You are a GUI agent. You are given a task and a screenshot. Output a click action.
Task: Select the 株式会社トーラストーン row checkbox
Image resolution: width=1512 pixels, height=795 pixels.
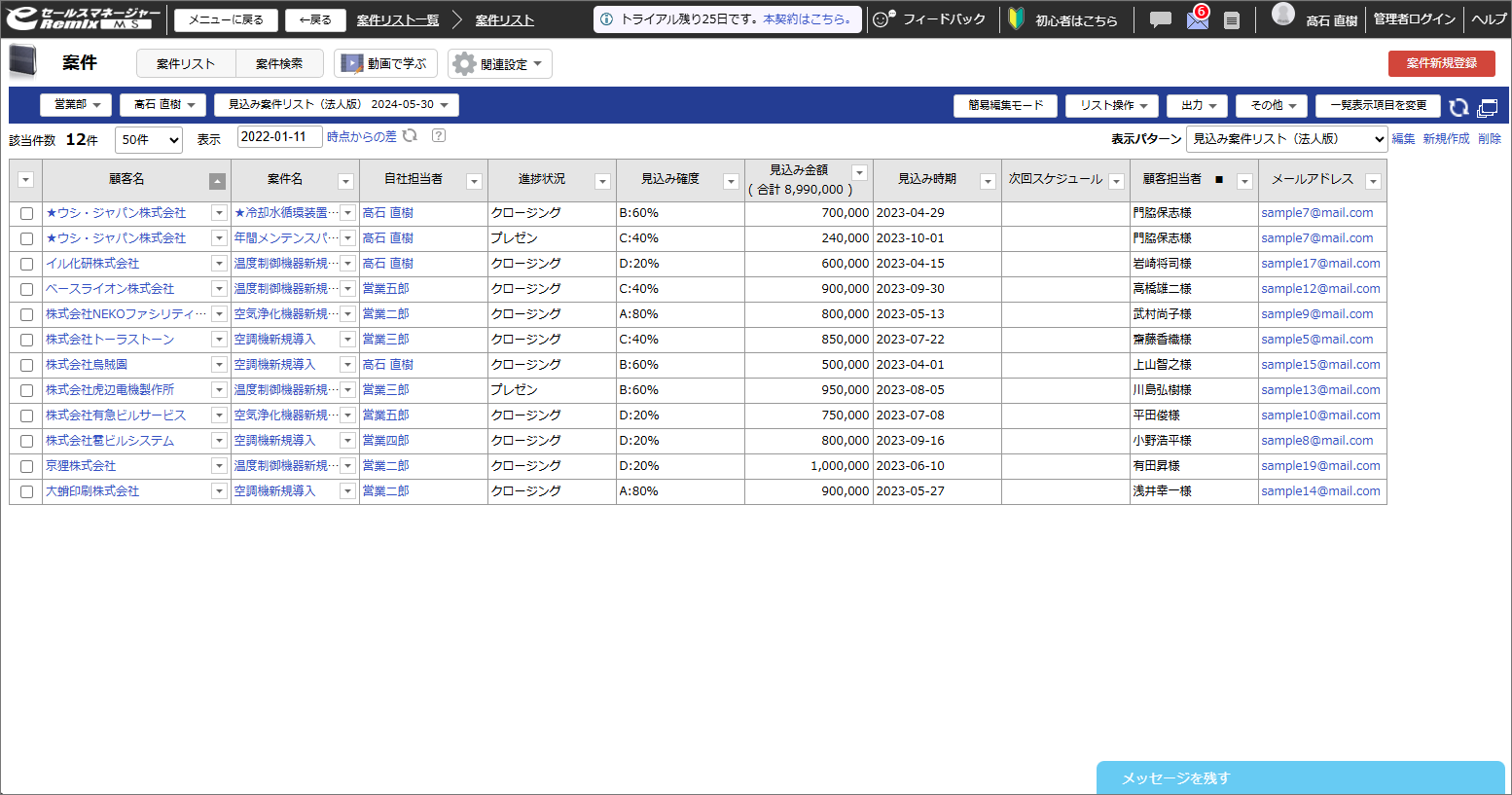point(26,341)
